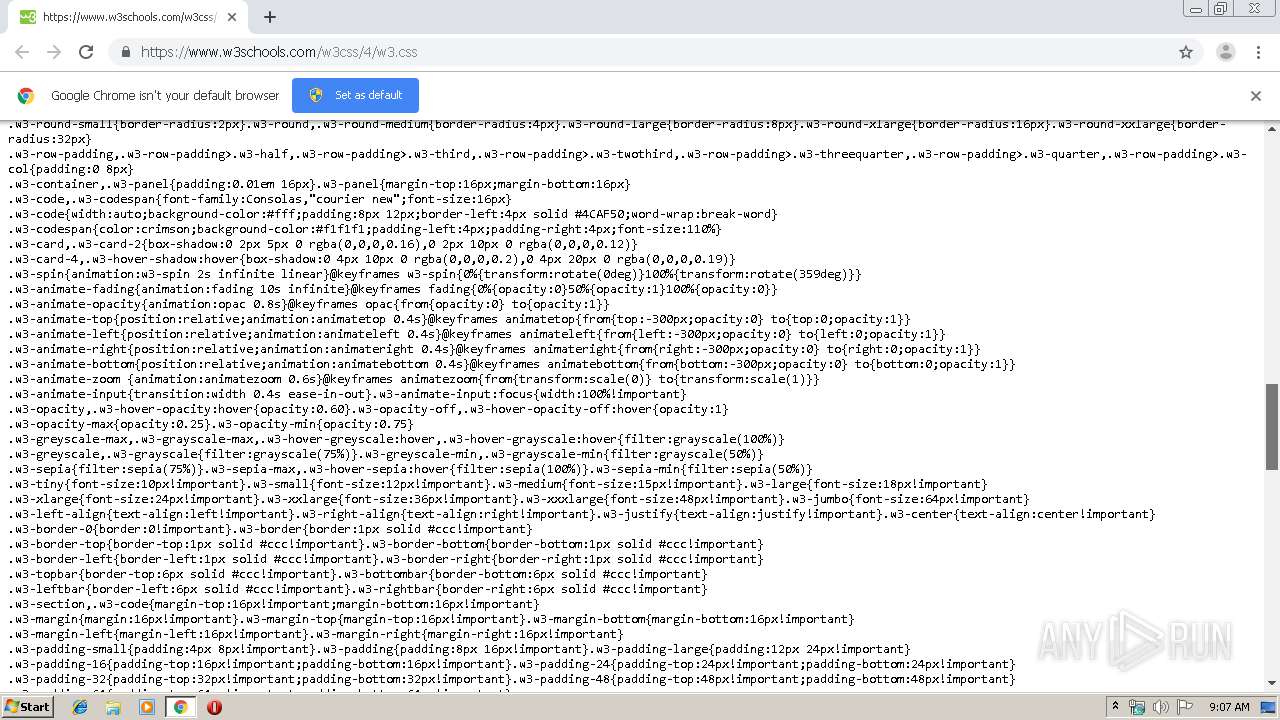Open the media player taskbar icon
The height and width of the screenshot is (720, 1280).
tap(147, 707)
